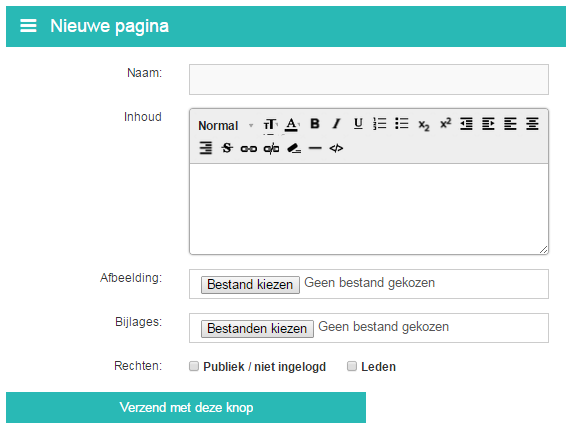Switch to HTML source code view

336,148
